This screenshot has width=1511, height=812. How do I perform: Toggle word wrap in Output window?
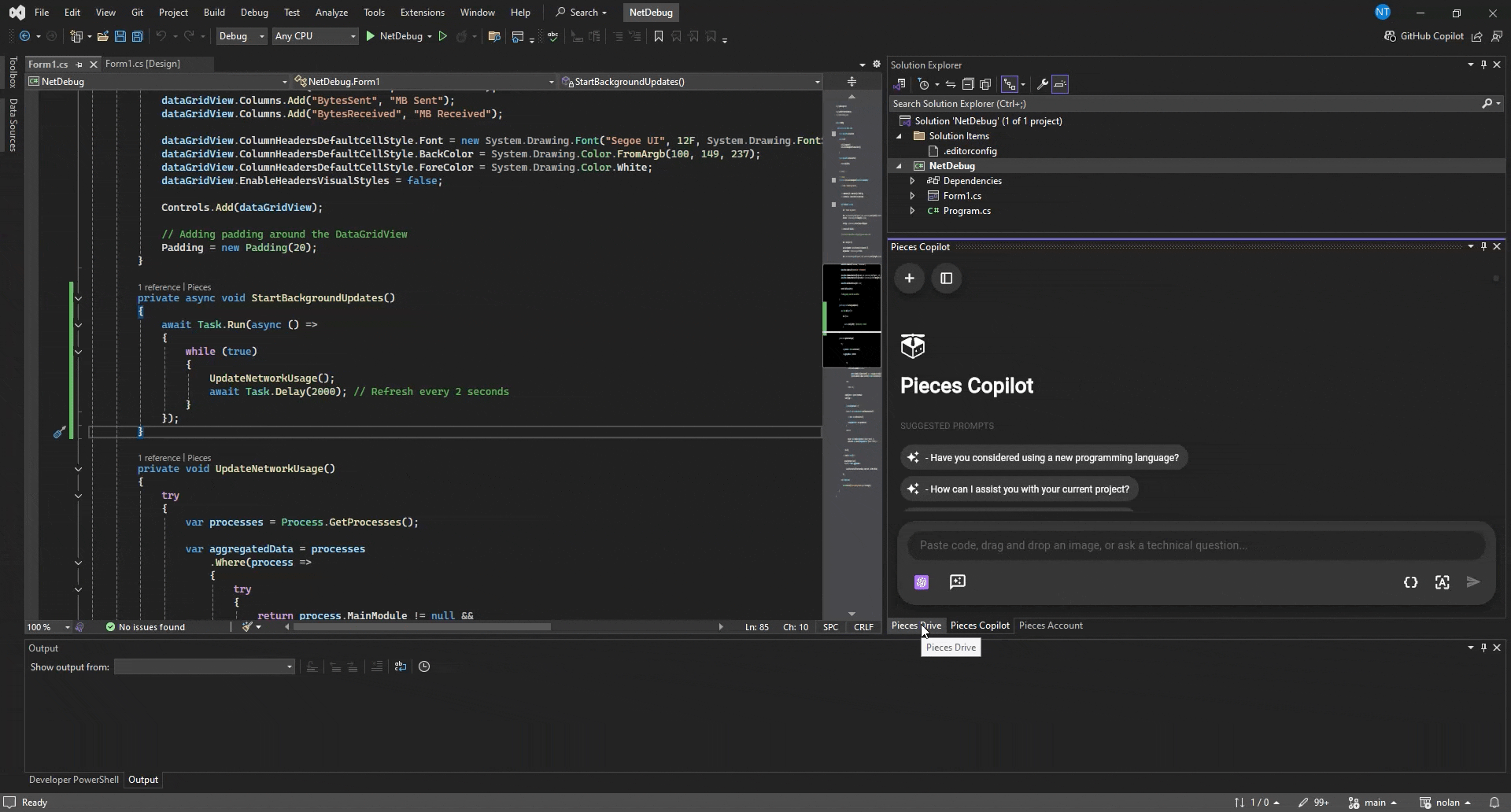pyautogui.click(x=401, y=667)
